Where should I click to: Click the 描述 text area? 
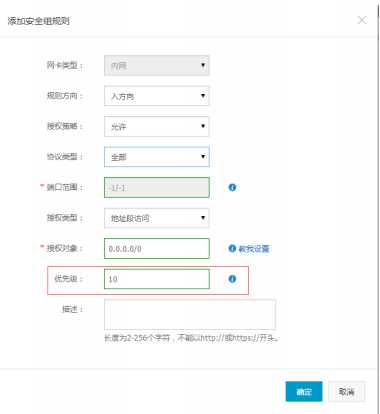[x=190, y=314]
